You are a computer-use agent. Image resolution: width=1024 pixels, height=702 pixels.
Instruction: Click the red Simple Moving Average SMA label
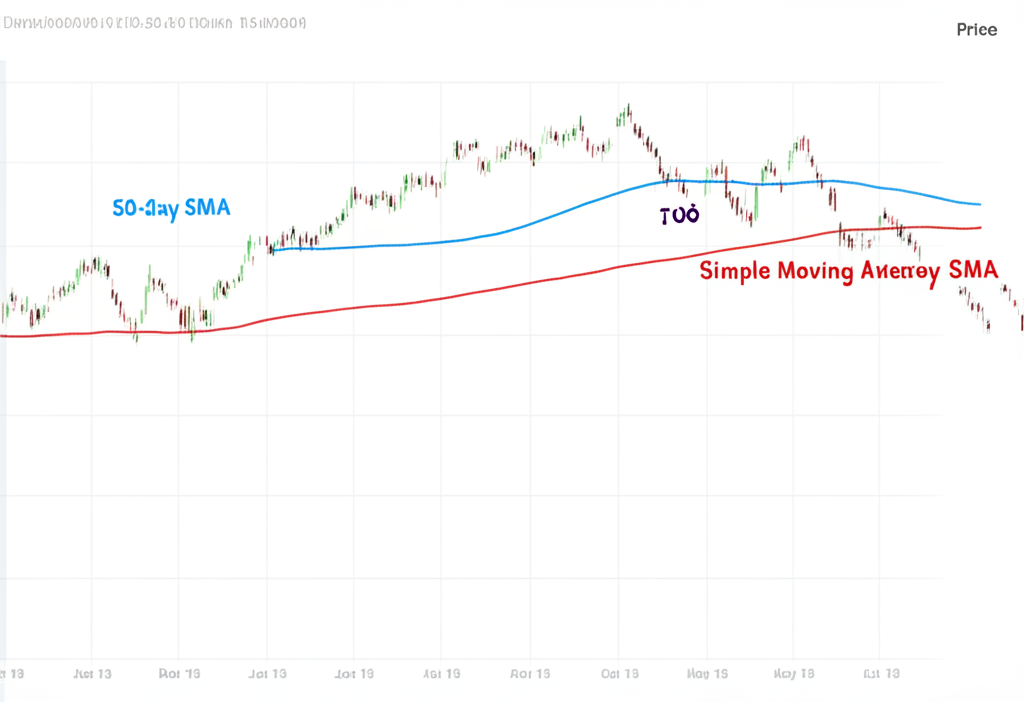pyautogui.click(x=849, y=270)
